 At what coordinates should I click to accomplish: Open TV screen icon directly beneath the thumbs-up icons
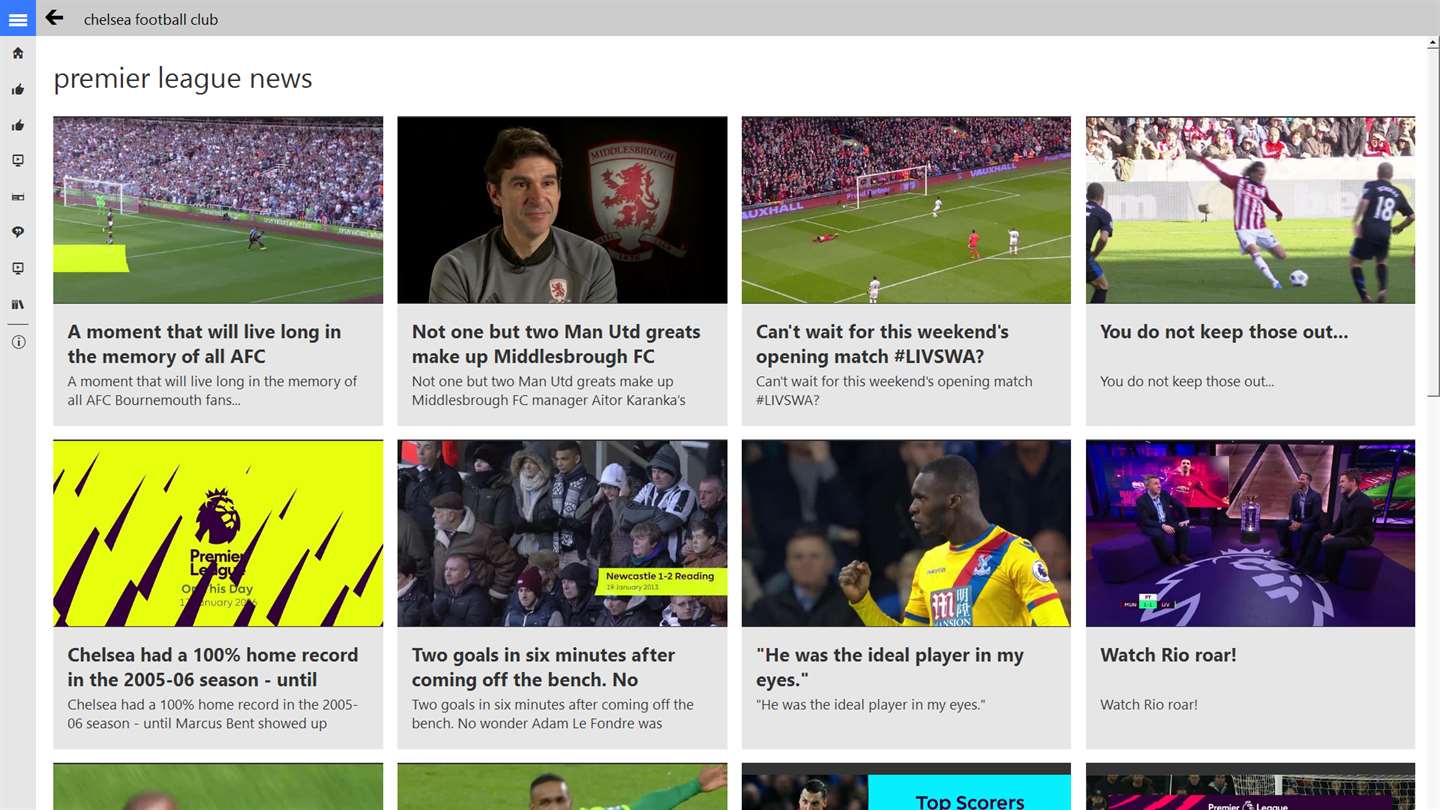tap(18, 160)
